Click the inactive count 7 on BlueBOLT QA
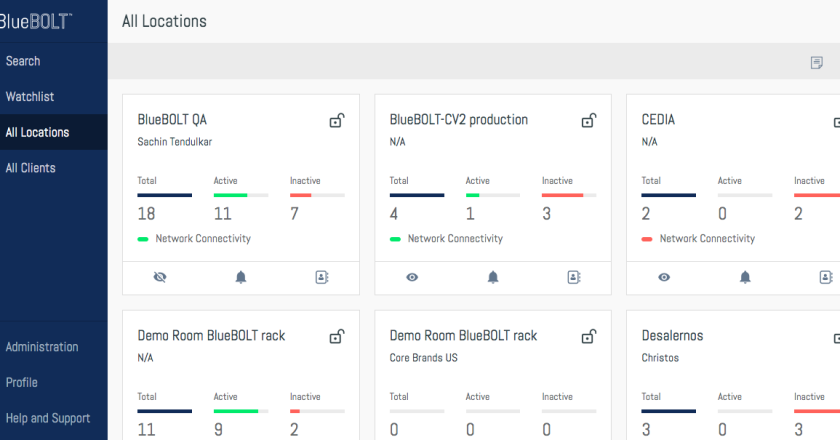This screenshot has height=440, width=840. pyautogui.click(x=294, y=214)
